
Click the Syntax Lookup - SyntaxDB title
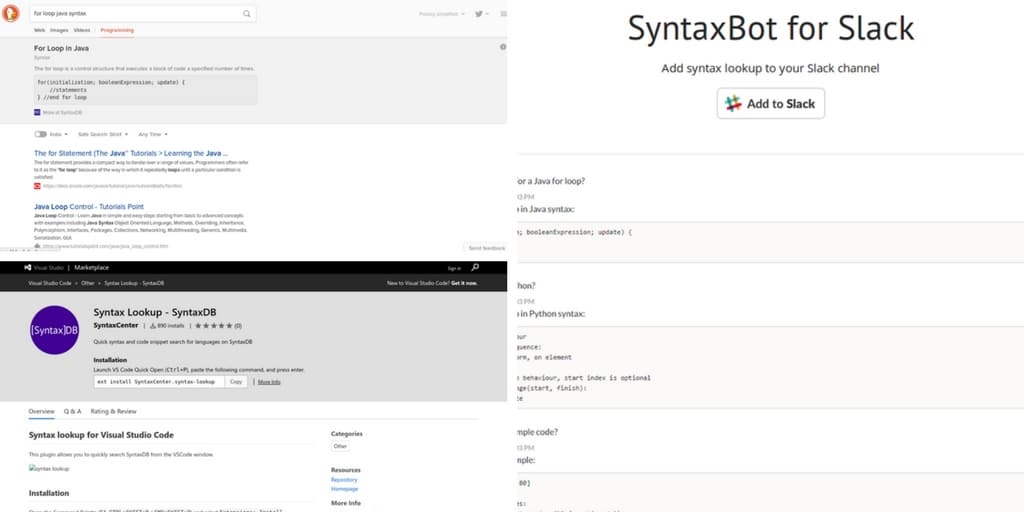(x=155, y=312)
